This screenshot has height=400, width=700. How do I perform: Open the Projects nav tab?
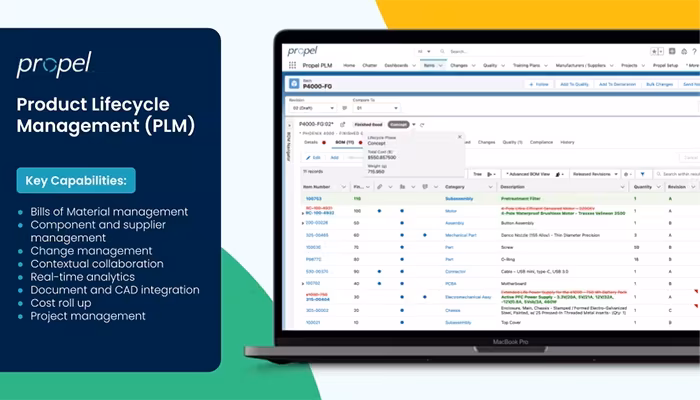629,65
